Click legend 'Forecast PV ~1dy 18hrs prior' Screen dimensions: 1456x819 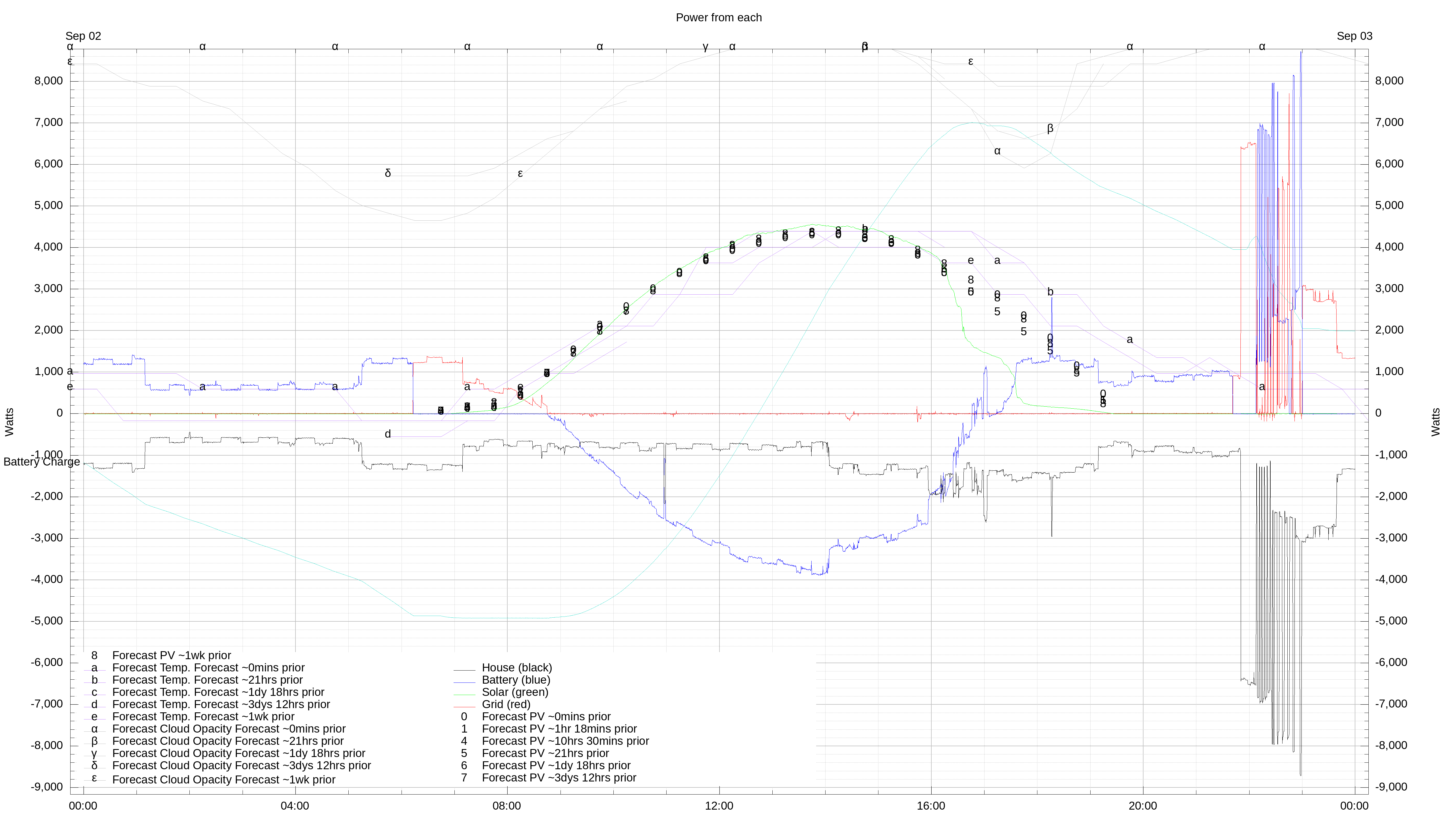pos(556,765)
